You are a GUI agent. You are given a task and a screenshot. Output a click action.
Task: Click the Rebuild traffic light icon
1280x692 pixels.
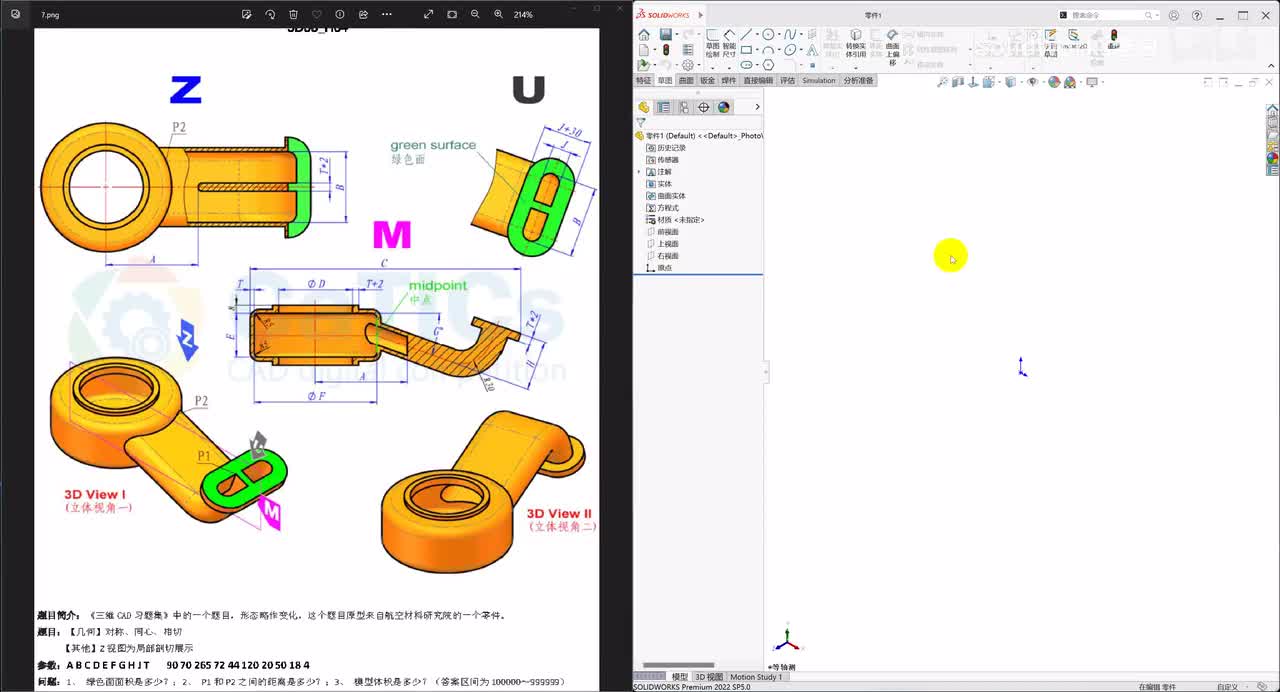(666, 50)
